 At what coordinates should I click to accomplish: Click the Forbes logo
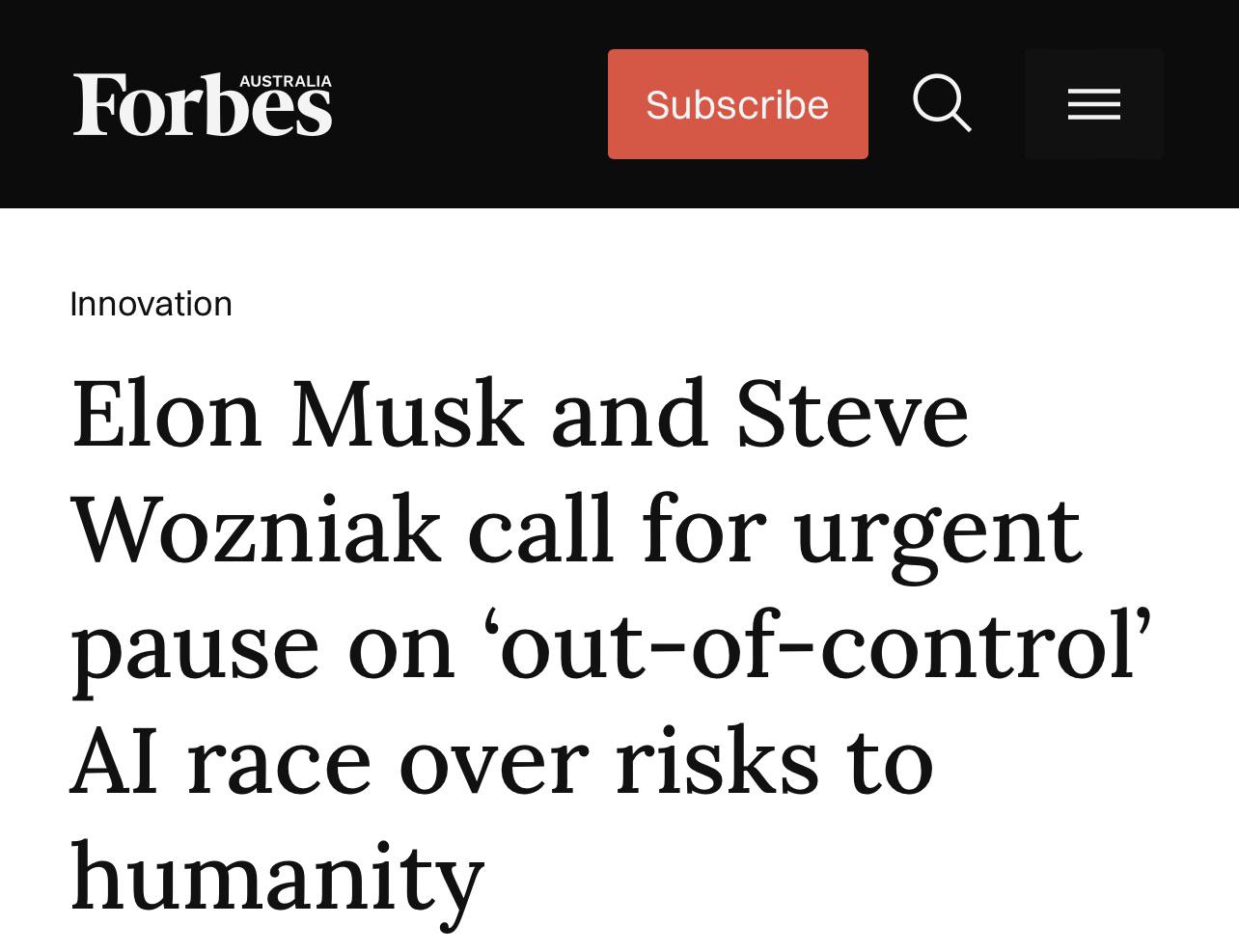202,105
